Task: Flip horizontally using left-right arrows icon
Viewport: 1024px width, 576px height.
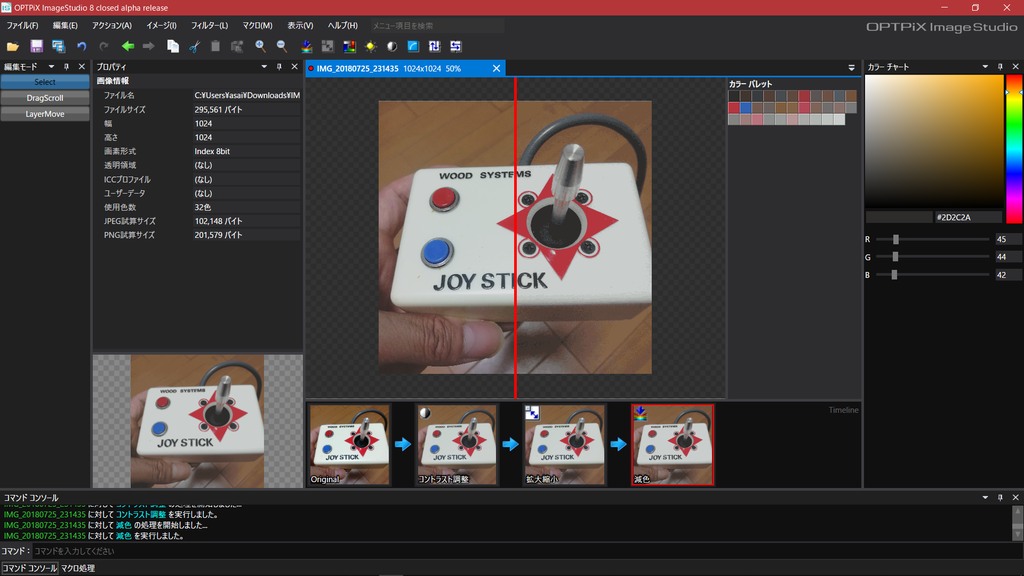Action: coord(456,46)
